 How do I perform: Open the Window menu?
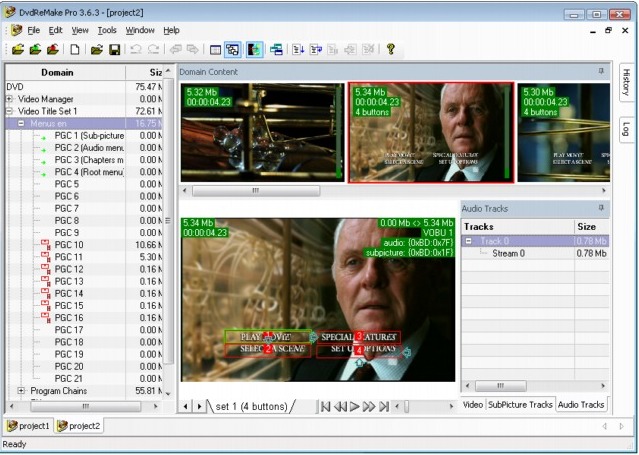point(140,30)
